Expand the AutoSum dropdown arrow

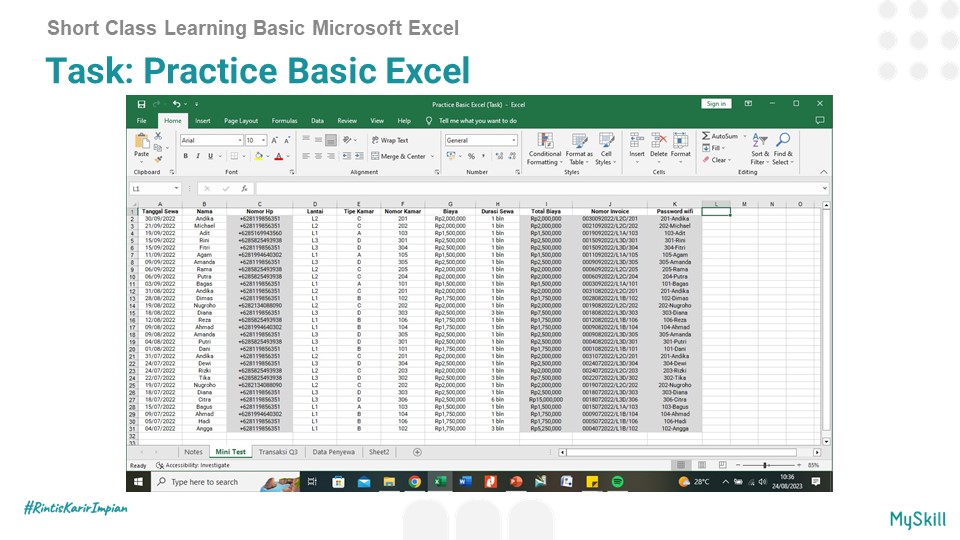[x=744, y=136]
